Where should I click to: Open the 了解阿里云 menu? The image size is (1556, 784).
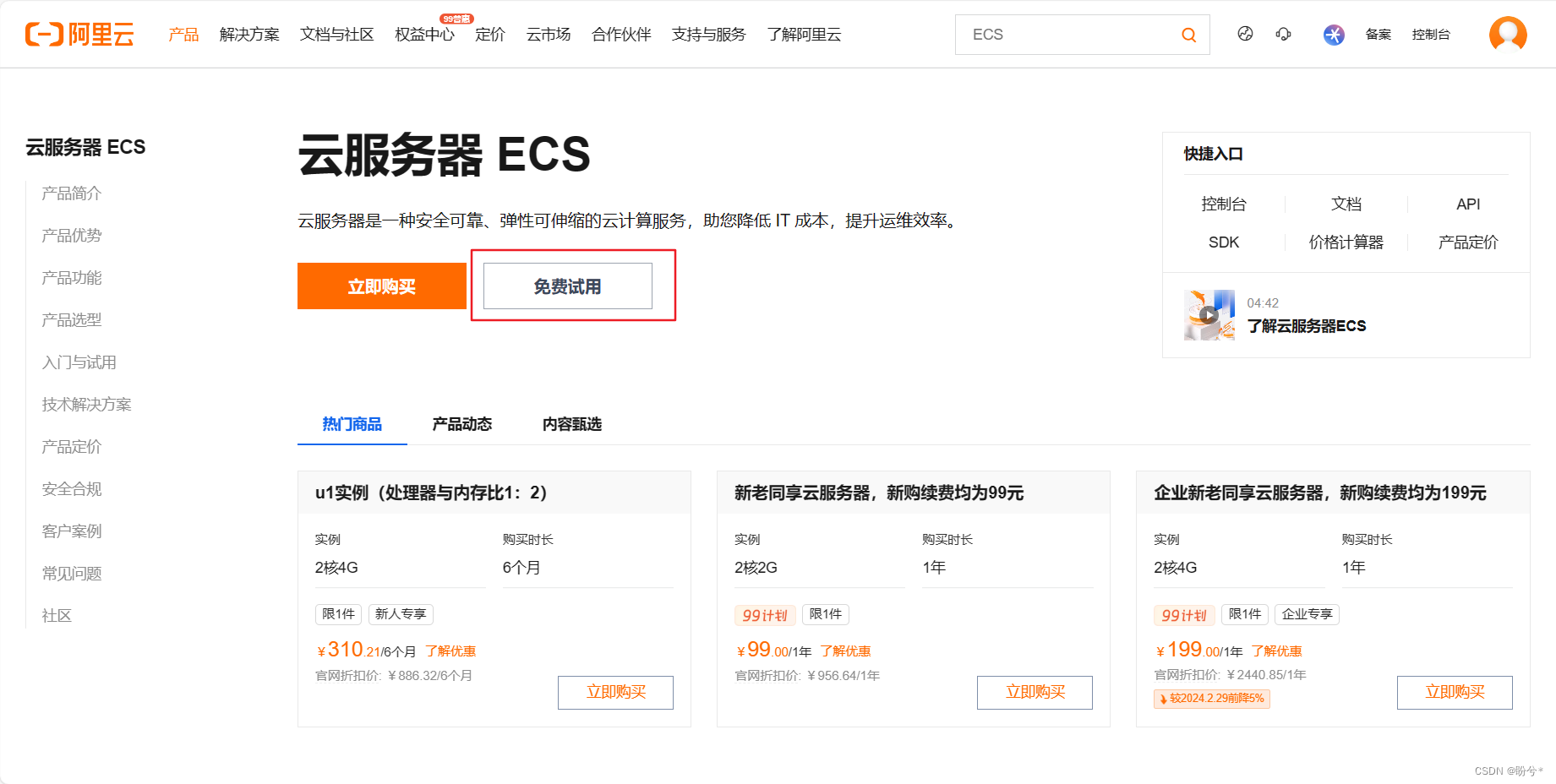coord(804,35)
